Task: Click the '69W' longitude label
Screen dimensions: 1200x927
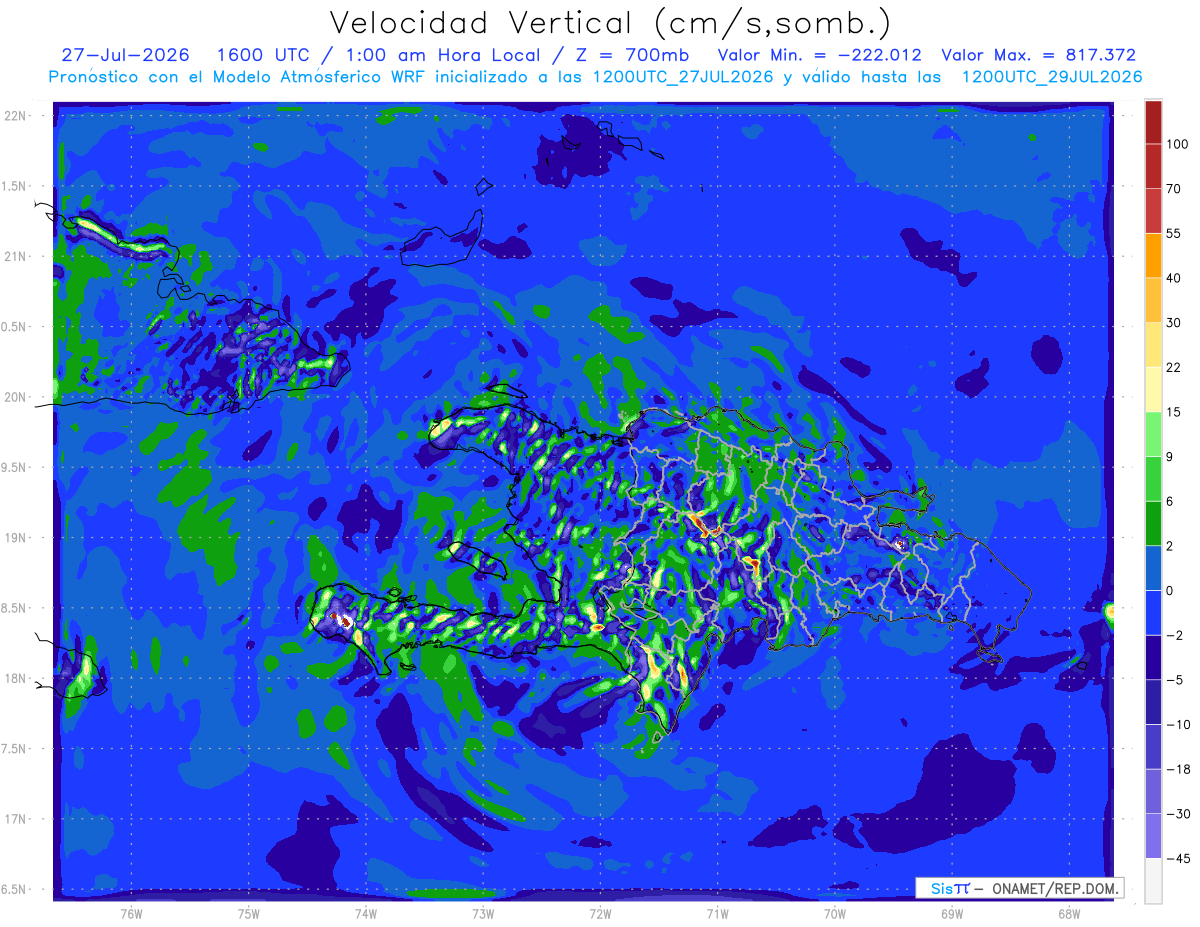Action: [x=952, y=913]
